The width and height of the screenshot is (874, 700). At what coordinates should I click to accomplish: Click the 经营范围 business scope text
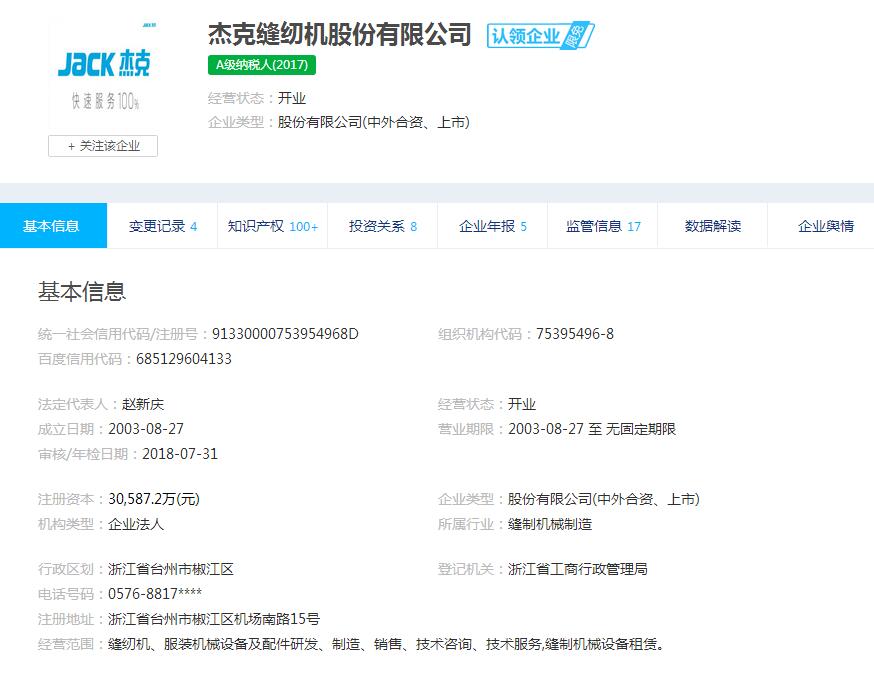coord(386,644)
